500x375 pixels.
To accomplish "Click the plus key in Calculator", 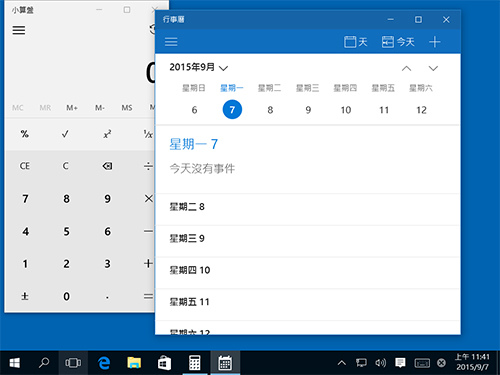I will point(148,264).
